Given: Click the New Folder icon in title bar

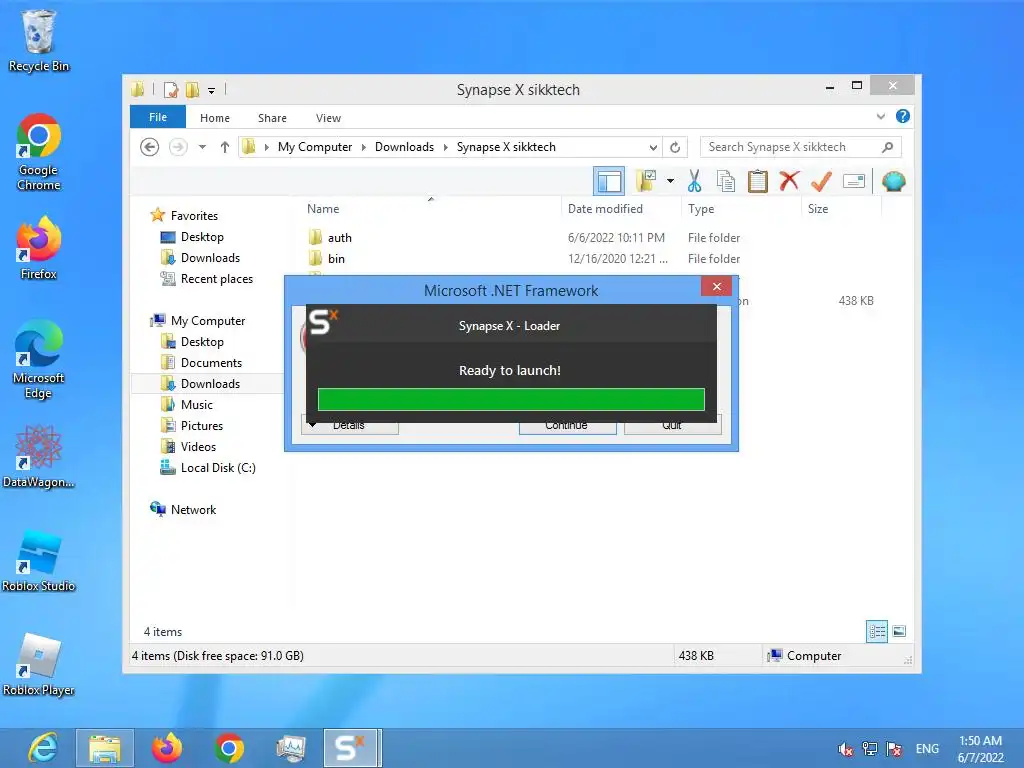Looking at the screenshot, I should [x=193, y=90].
